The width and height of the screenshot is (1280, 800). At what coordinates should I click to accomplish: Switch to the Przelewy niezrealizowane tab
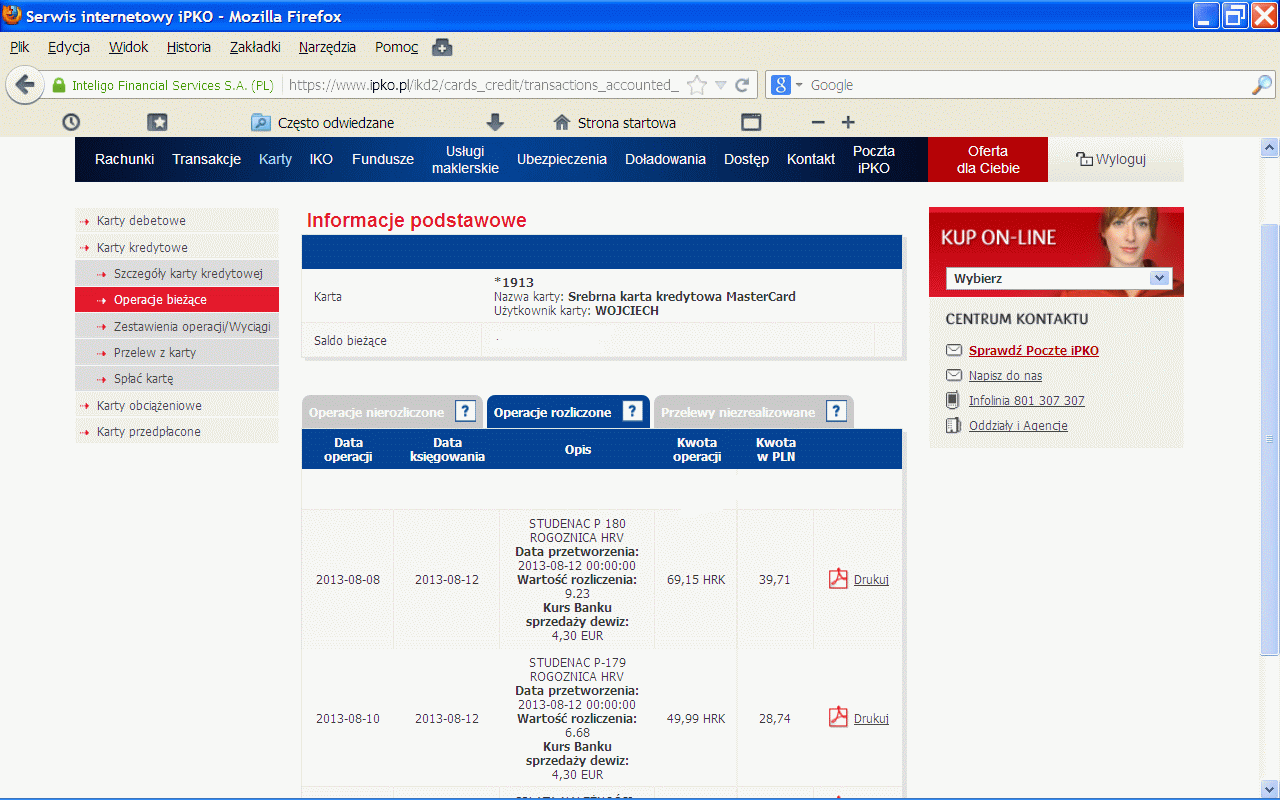pyautogui.click(x=738, y=413)
